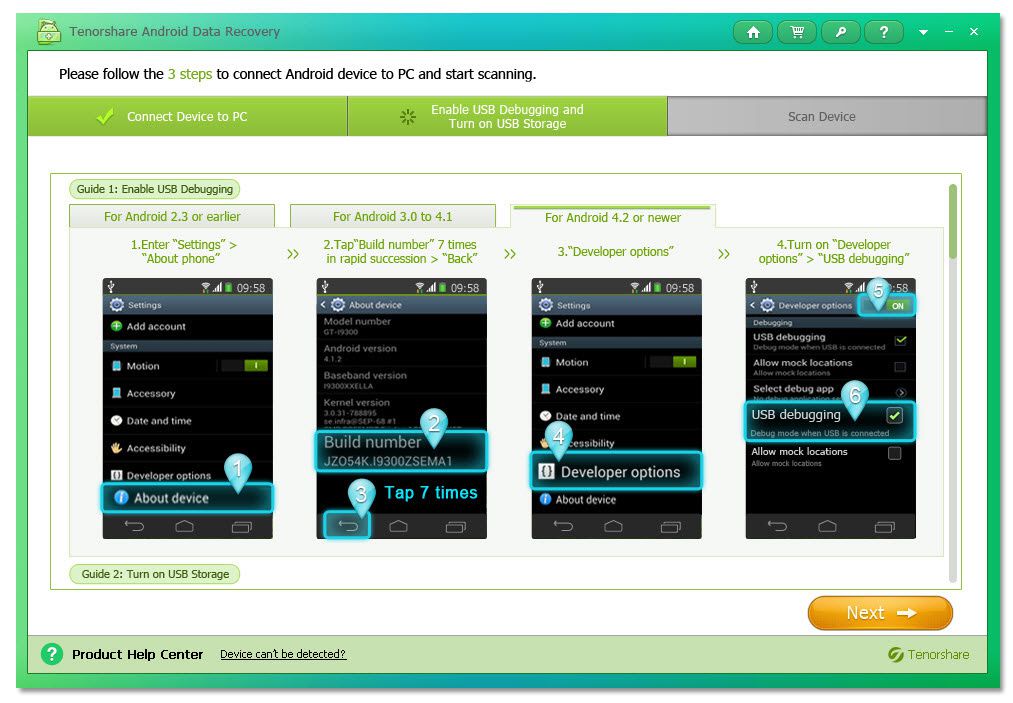Viewport: 1013px width, 703px height.
Task: Switch to For Android 2.3 or earlier tab
Action: [x=172, y=216]
